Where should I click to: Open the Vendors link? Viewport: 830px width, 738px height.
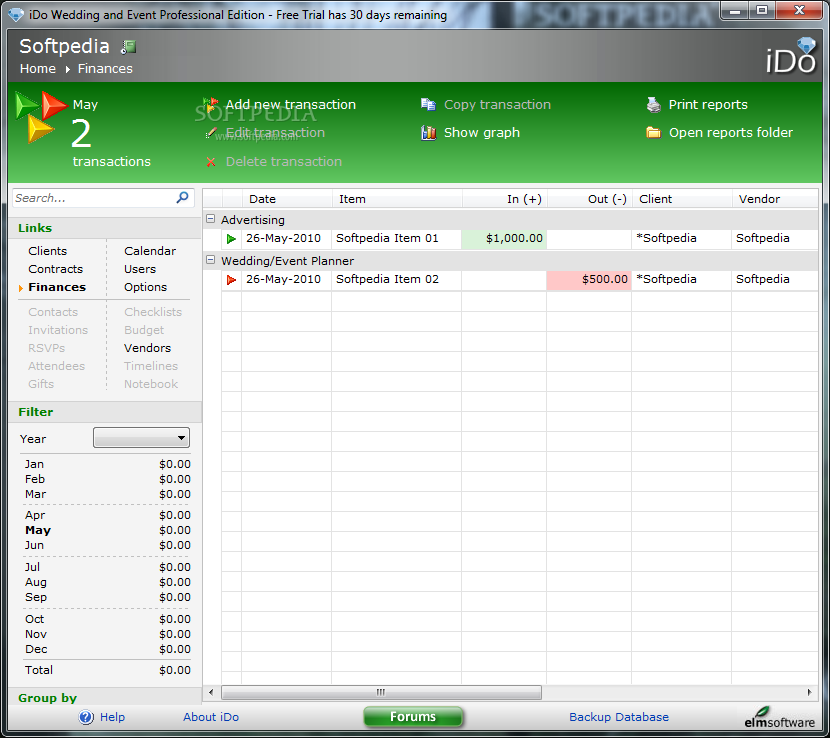pos(148,348)
